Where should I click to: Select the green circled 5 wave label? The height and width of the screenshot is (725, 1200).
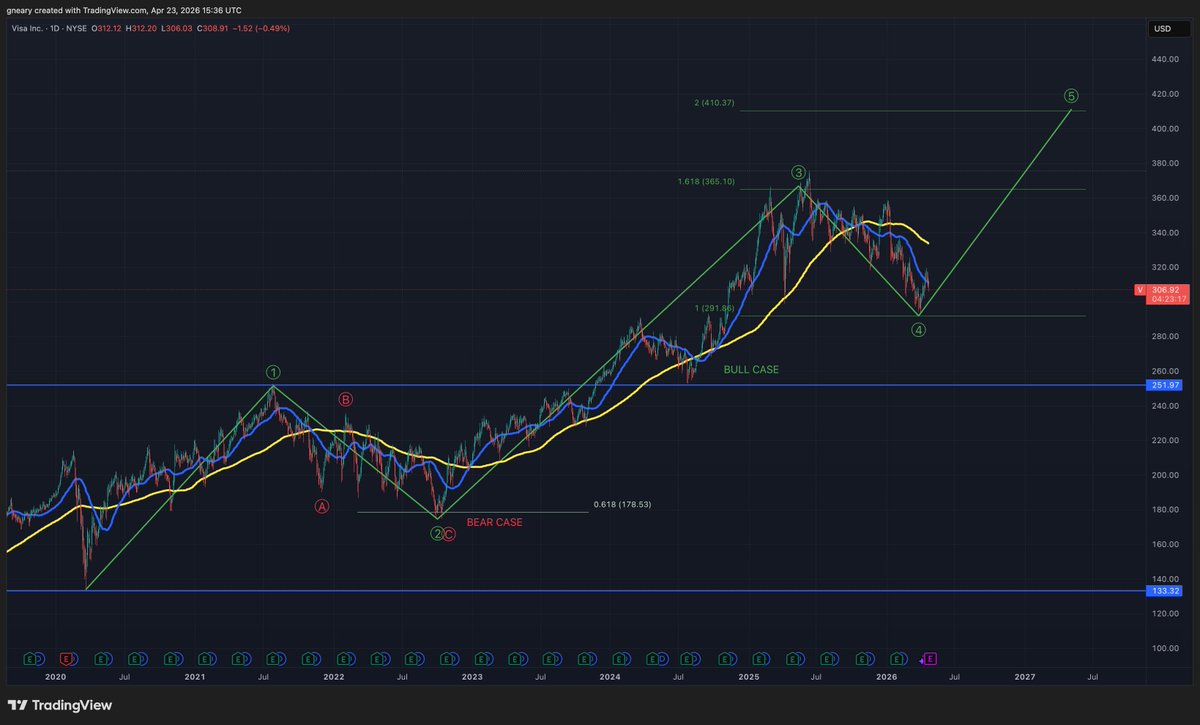[1071, 96]
